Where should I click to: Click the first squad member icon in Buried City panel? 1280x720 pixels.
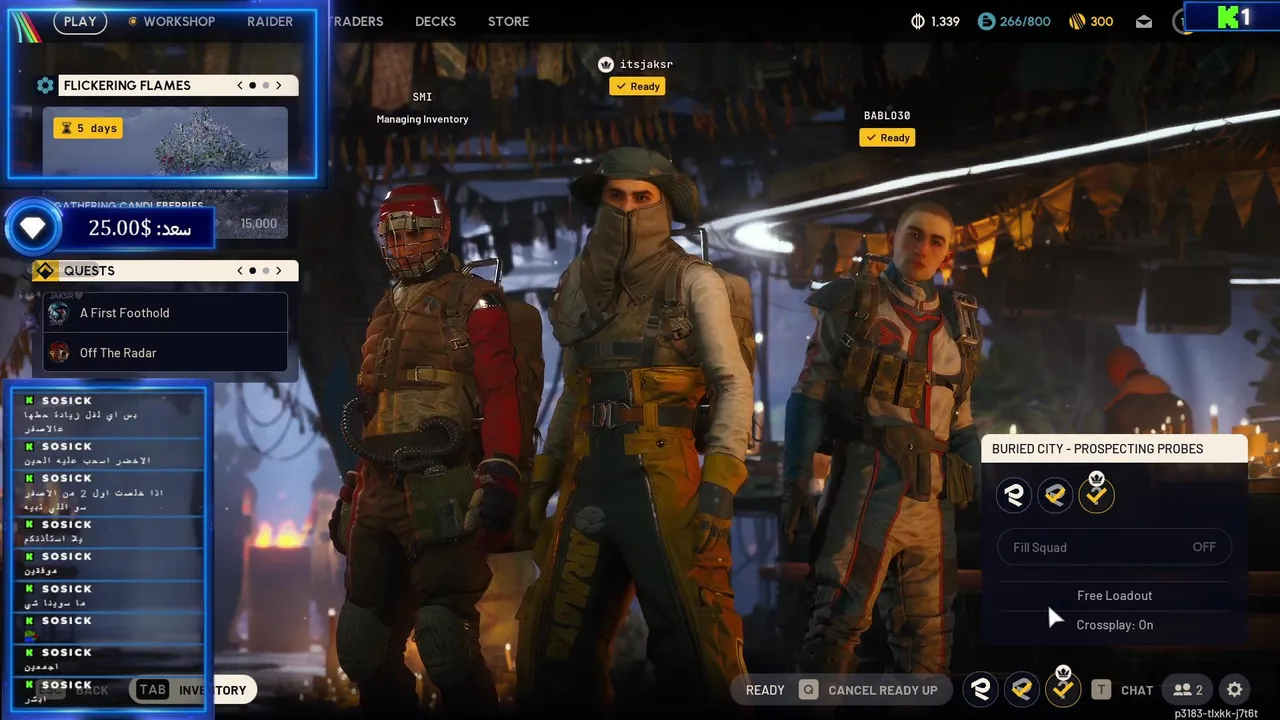(1014, 495)
